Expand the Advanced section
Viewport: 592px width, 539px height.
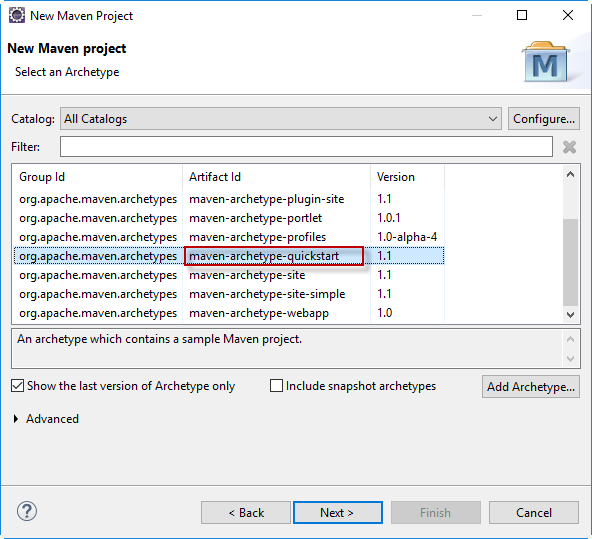point(16,419)
